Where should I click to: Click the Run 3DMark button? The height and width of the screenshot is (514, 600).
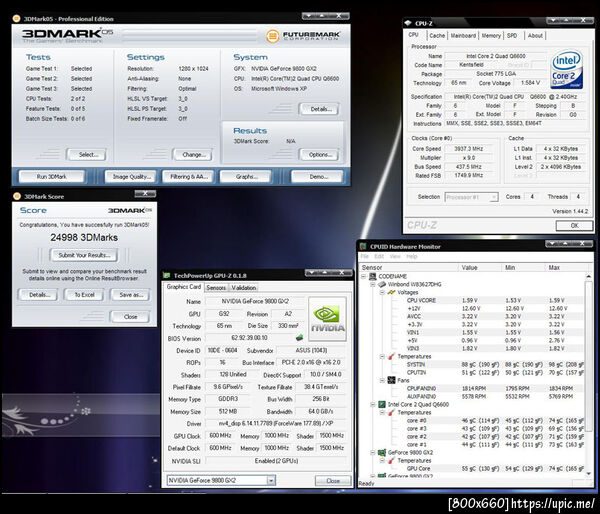[52, 177]
